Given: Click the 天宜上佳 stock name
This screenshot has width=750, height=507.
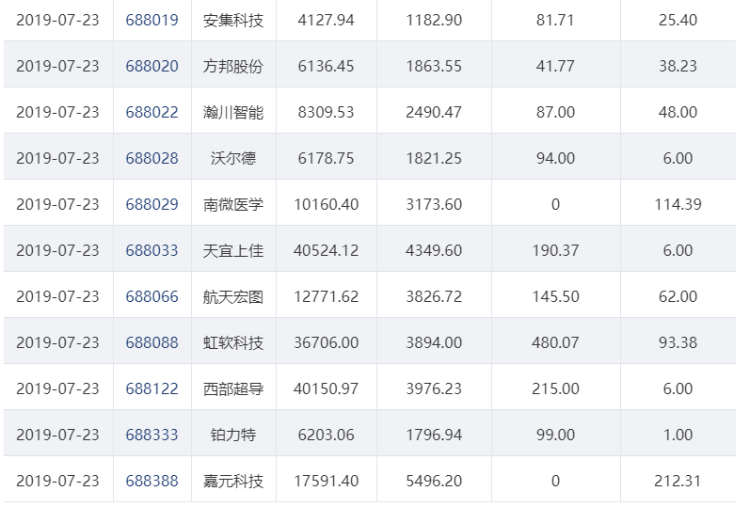Looking at the screenshot, I should point(233,251).
